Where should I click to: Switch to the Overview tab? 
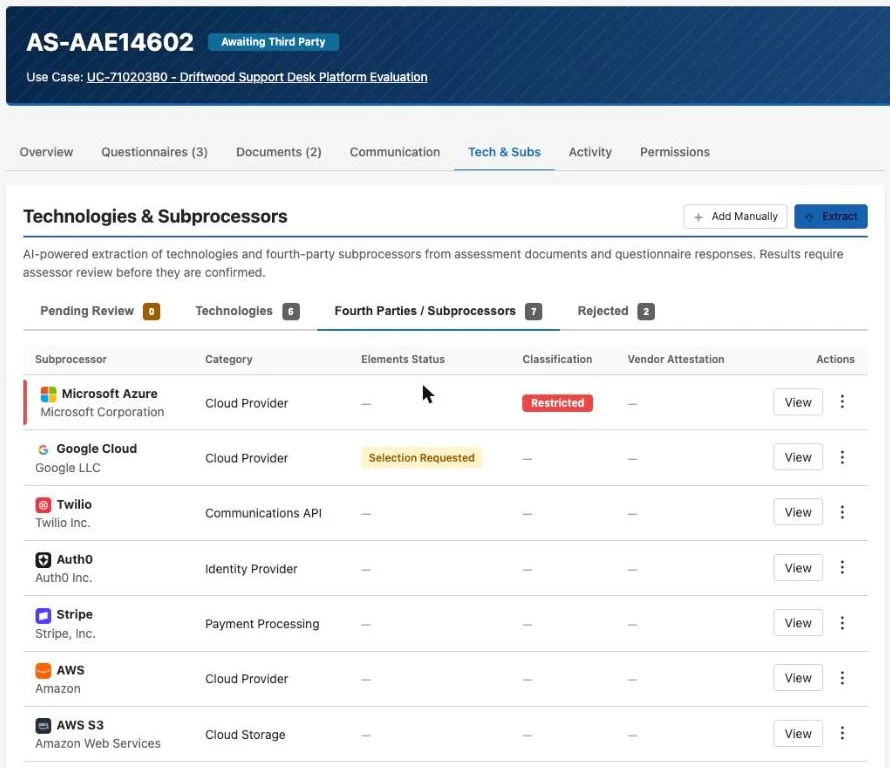(47, 152)
